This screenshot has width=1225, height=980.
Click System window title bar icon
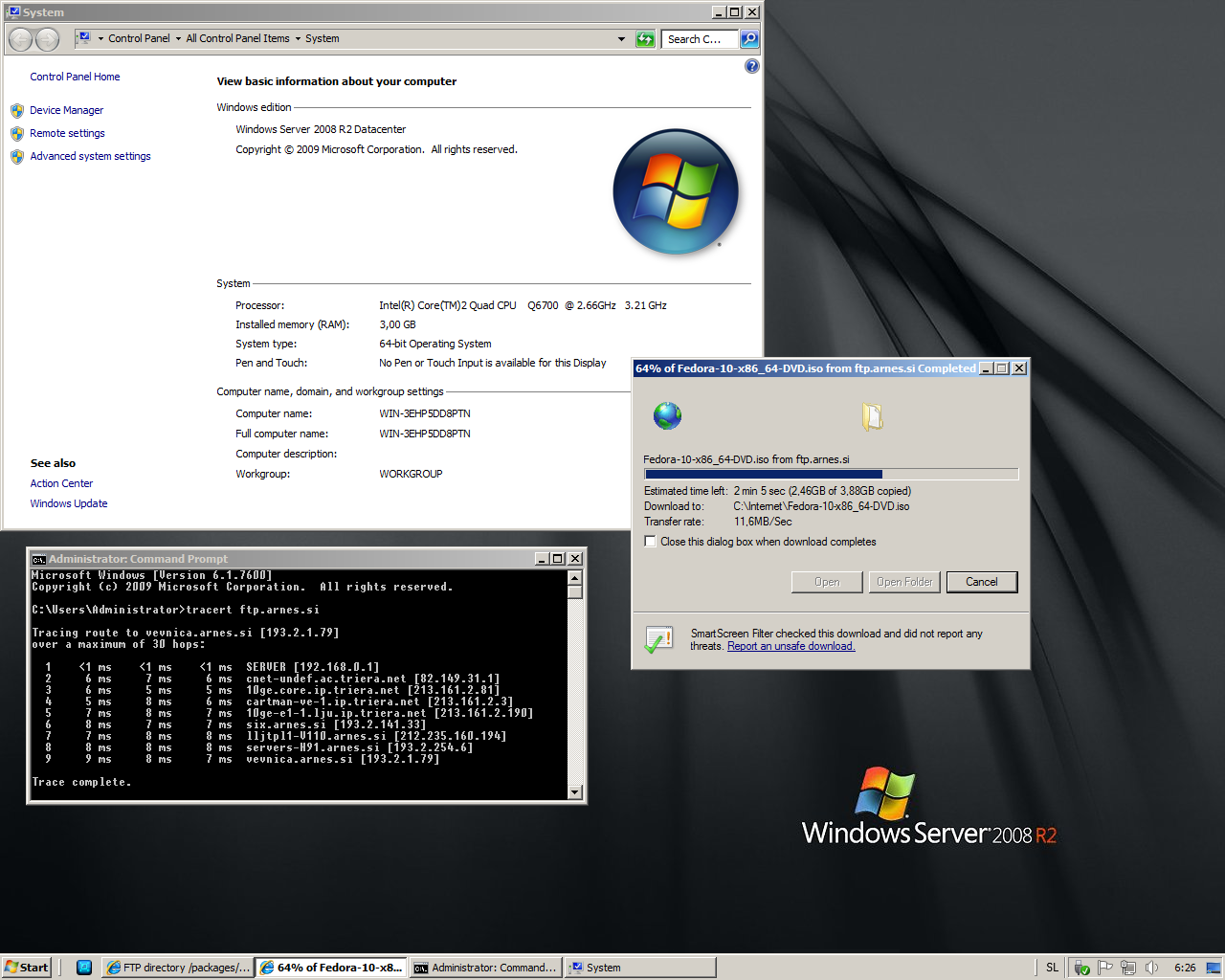coord(13,11)
